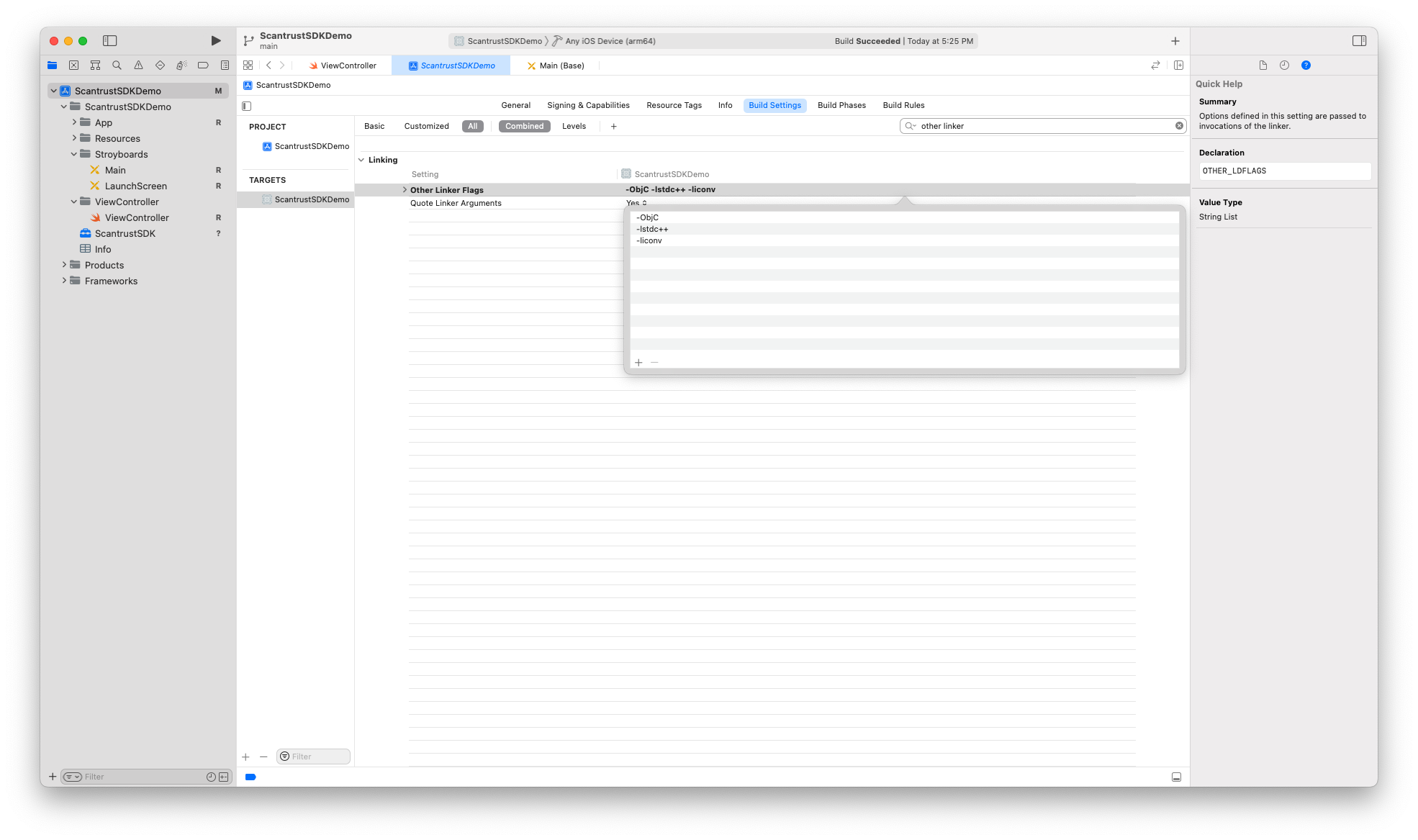Add new file using navigator plus button
The height and width of the screenshot is (840, 1418).
pyautogui.click(x=53, y=777)
